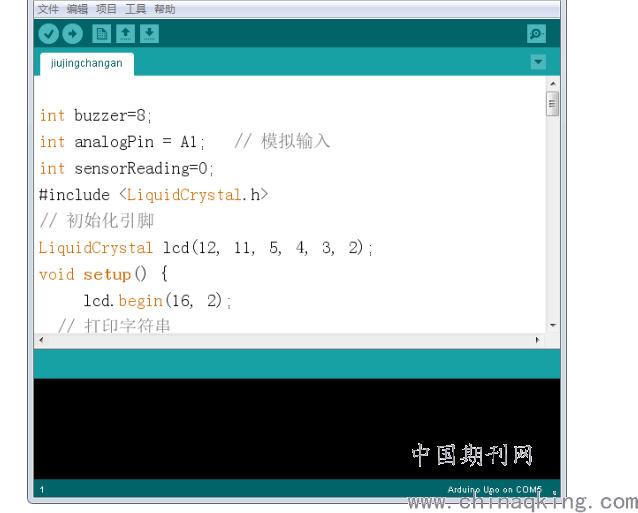
Task: Open the 文件 menu
Action: 48,9
